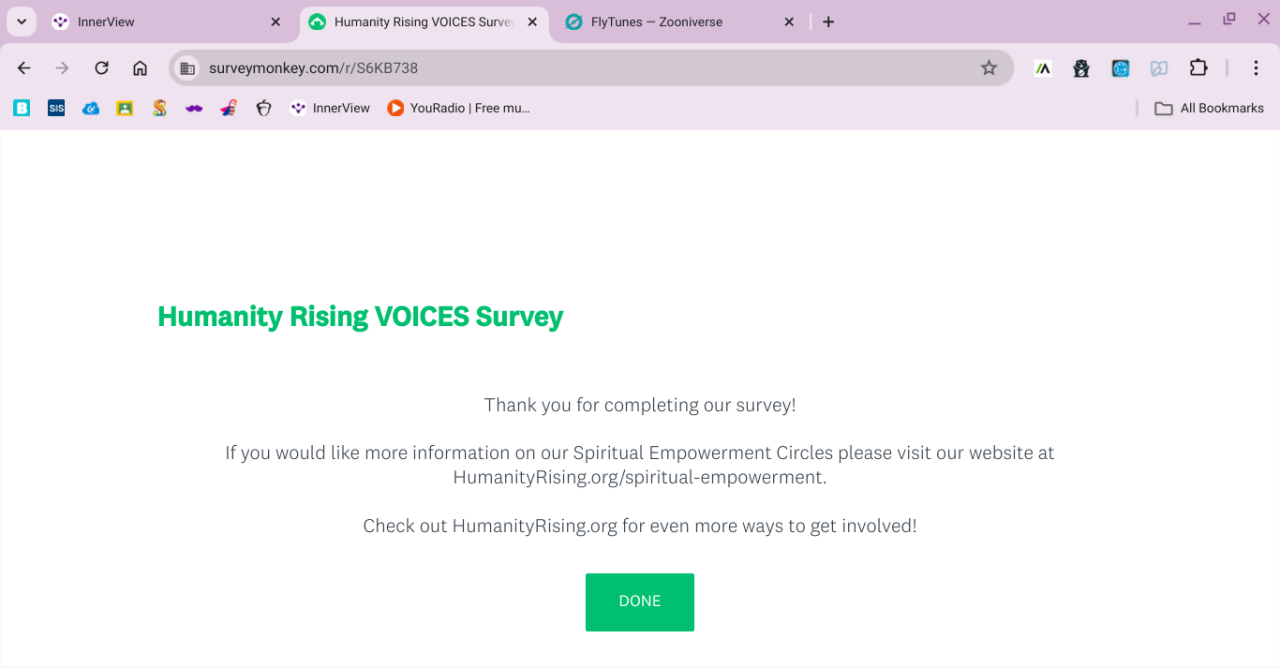Close the Humanity Rising VOICES Survey tab
The height and width of the screenshot is (668, 1280).
(532, 21)
